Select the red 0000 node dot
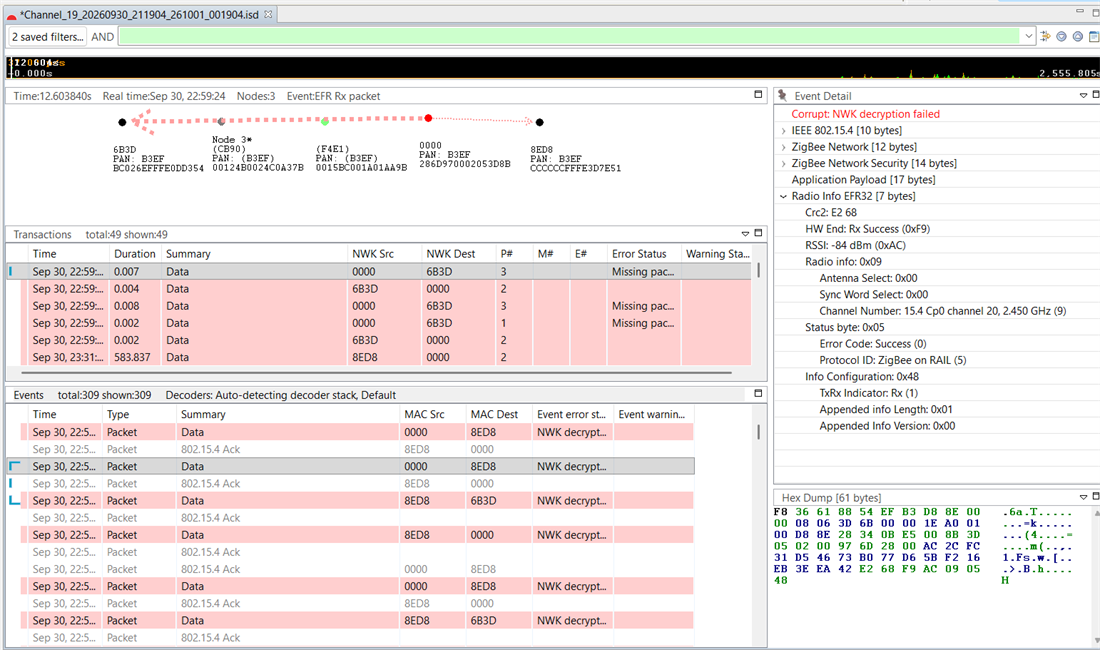Screen dimensions: 1100x650 (x=428, y=118)
